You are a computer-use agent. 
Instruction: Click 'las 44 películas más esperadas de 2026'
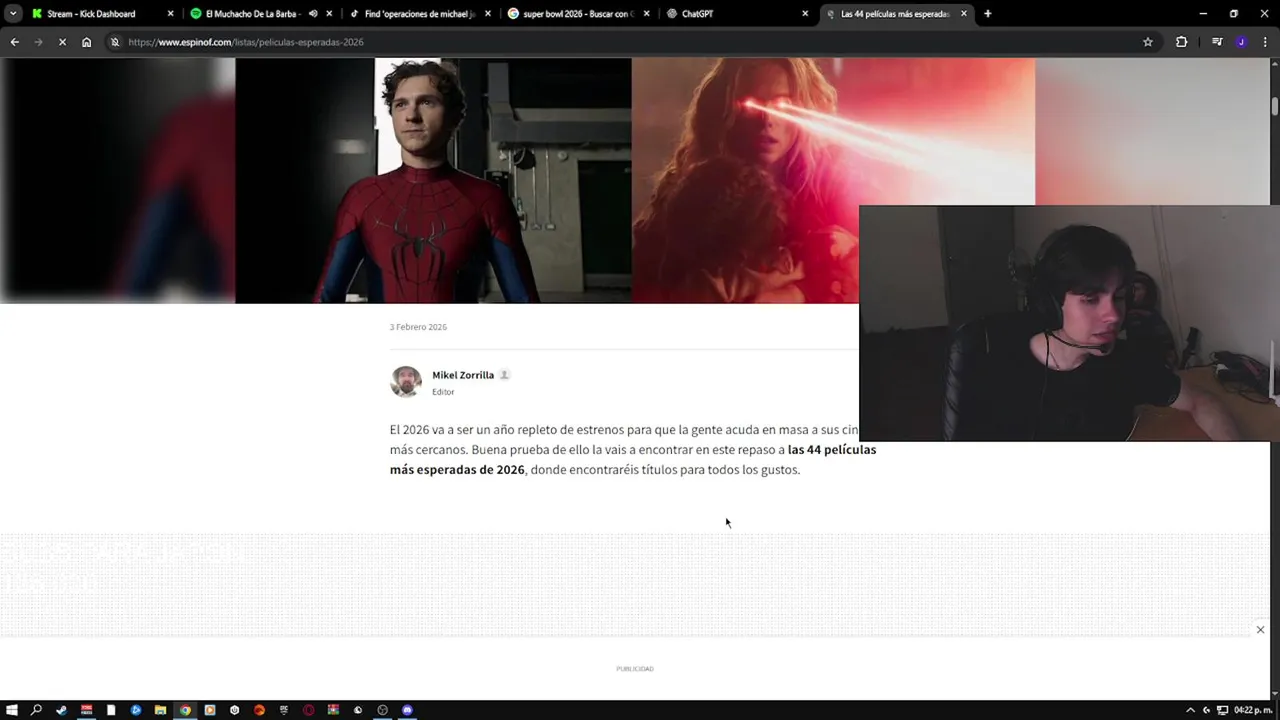(633, 459)
